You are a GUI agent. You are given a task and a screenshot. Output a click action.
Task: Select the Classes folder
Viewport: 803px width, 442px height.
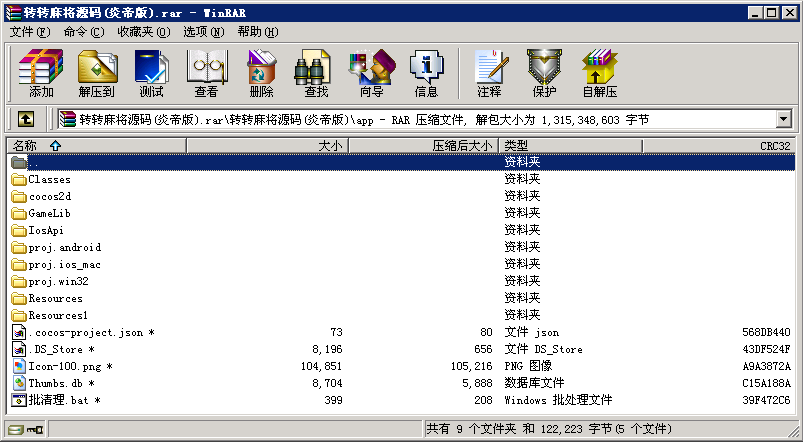point(49,180)
